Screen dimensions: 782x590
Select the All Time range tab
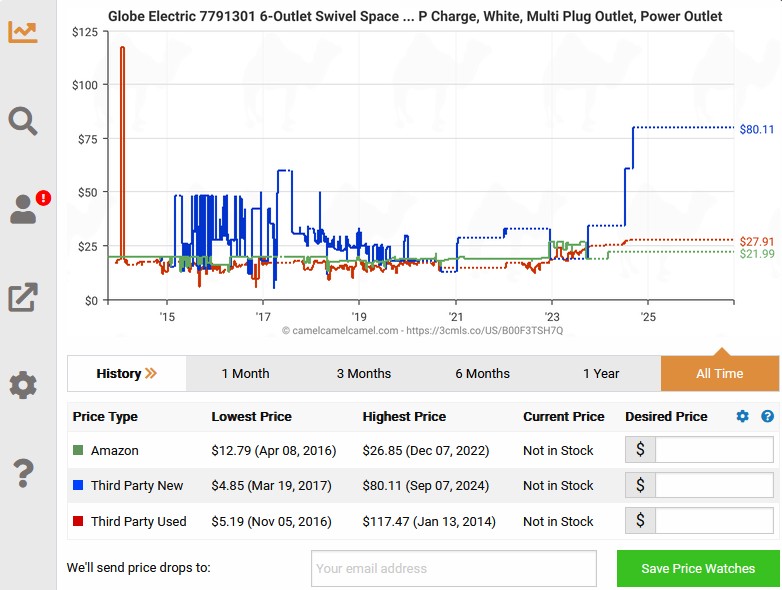coord(720,374)
